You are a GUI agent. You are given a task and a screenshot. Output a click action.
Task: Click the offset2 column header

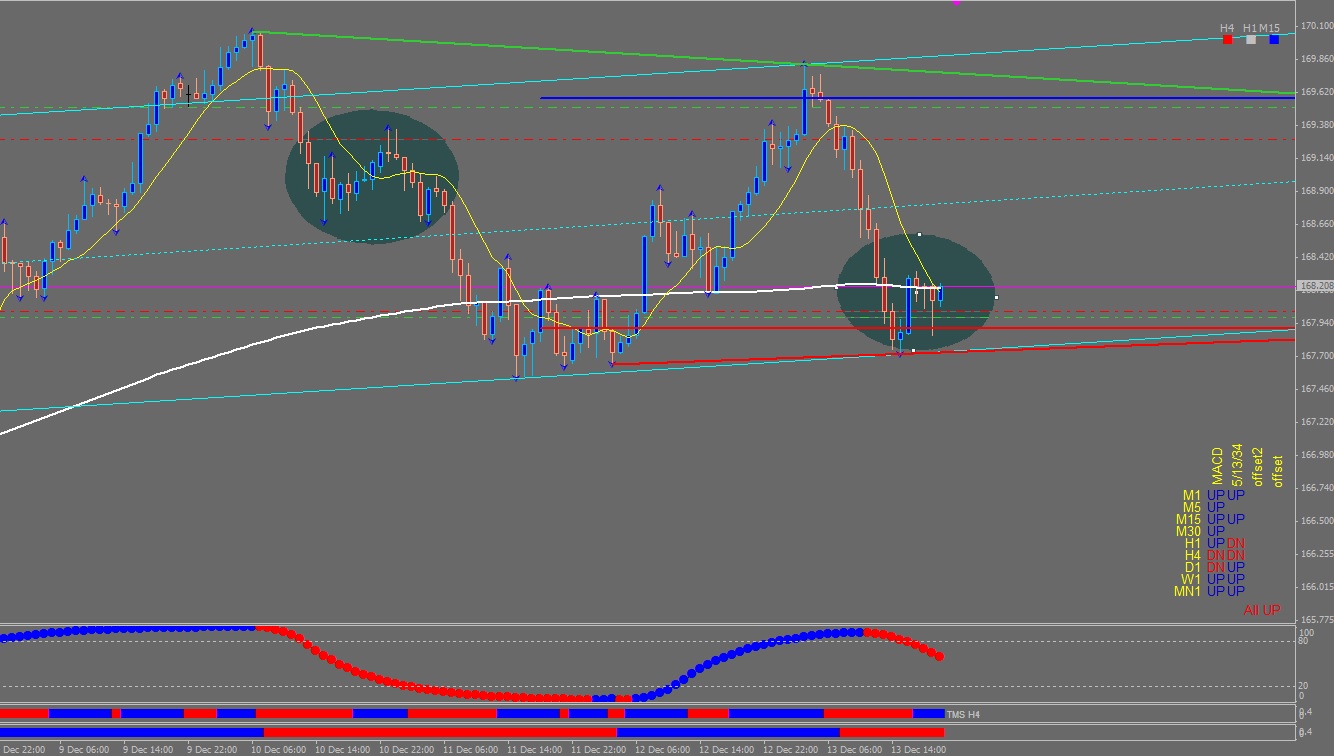[1257, 466]
